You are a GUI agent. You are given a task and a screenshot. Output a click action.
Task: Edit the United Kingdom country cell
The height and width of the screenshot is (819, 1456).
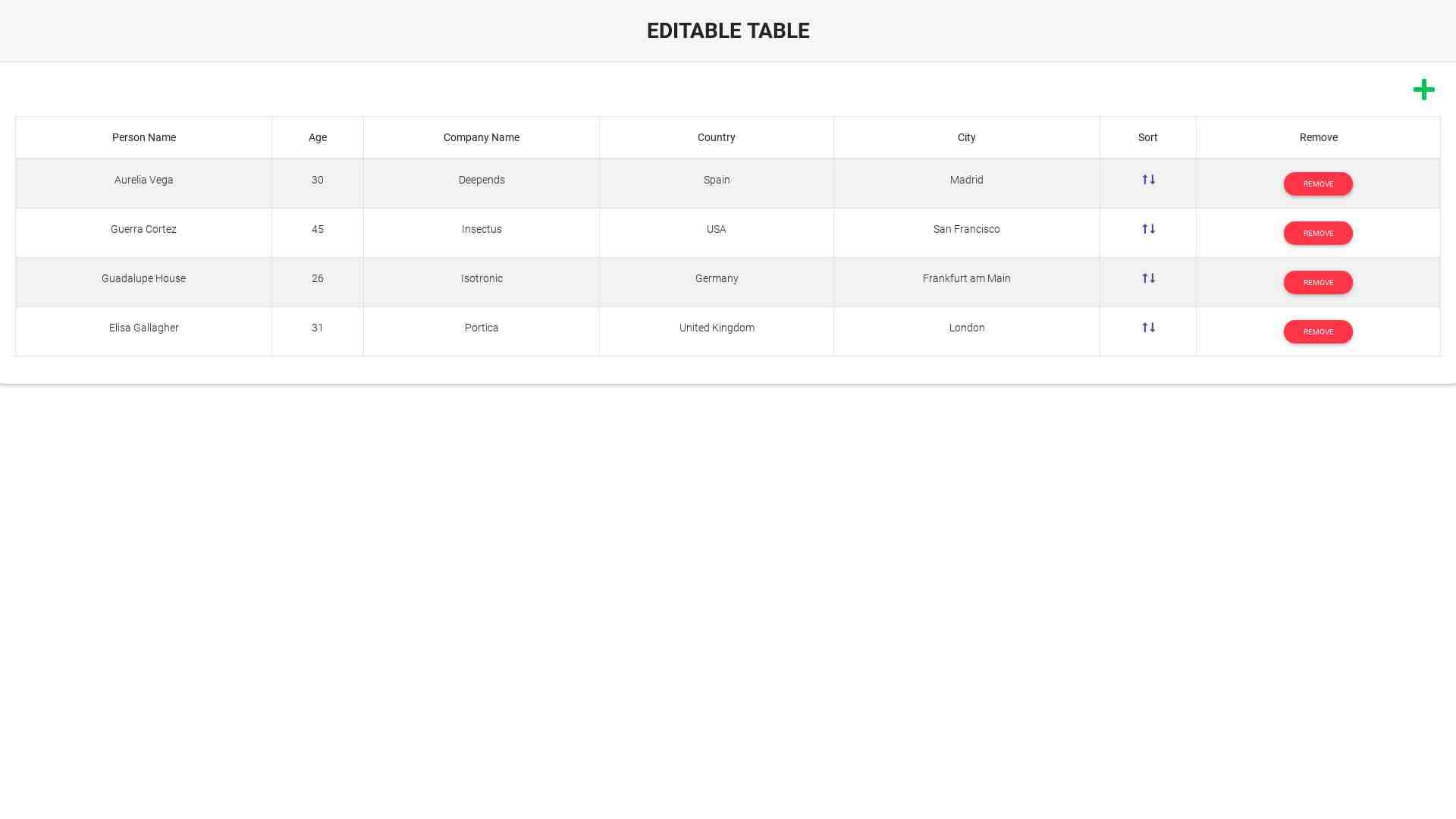(716, 328)
